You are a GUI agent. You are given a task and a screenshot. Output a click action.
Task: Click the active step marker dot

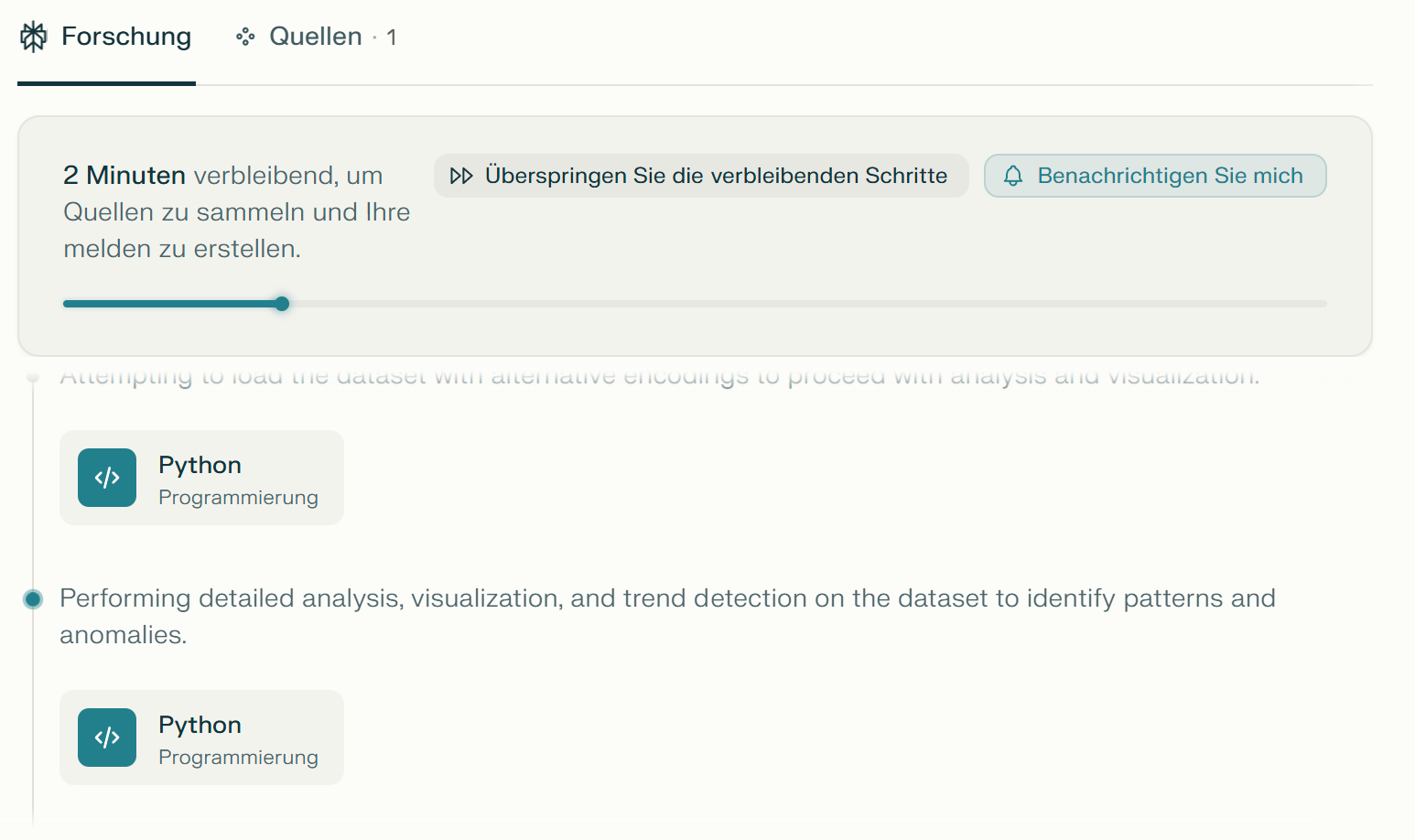(33, 599)
